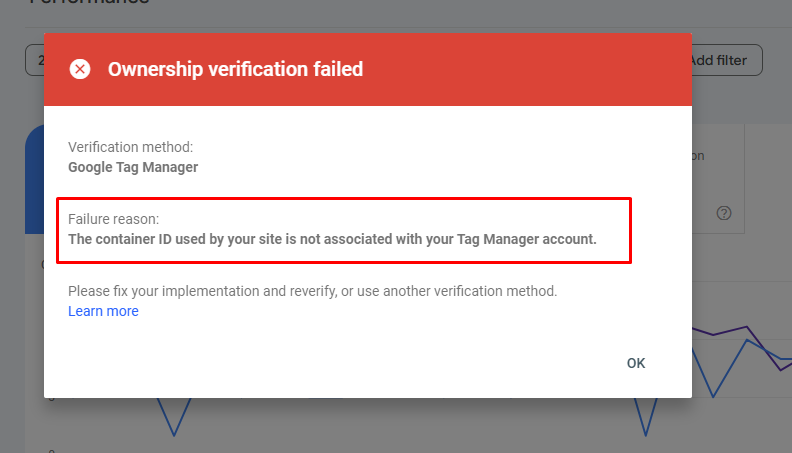The height and width of the screenshot is (453, 792).
Task: Click the white X error icon
Action: (x=80, y=69)
